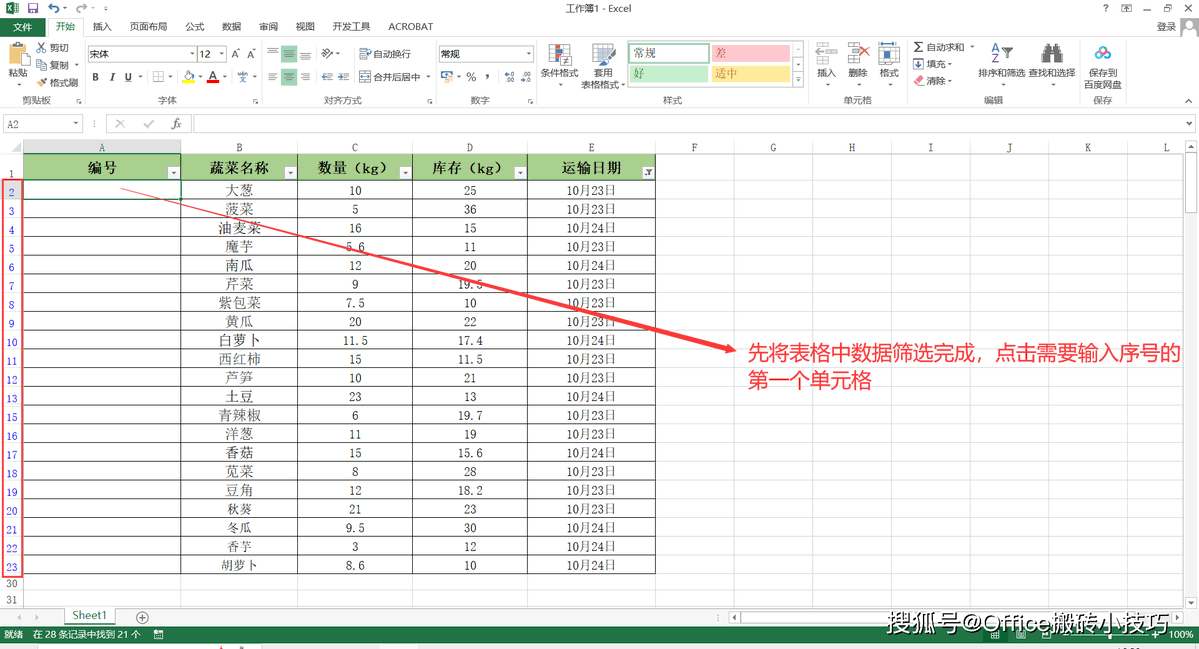Increase indent in alignment group

coord(343,76)
